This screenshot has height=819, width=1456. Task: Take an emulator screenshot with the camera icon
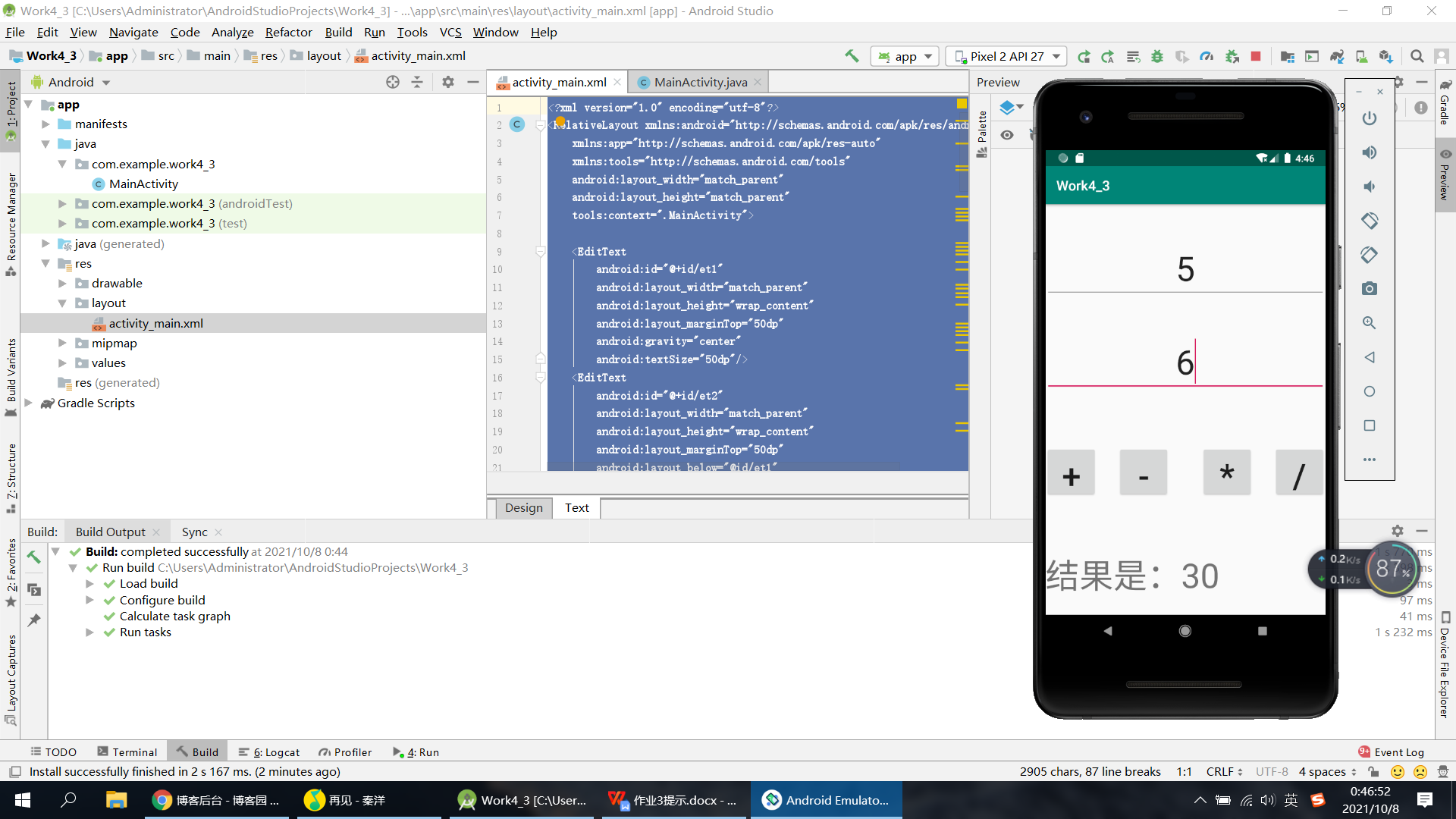click(1369, 289)
